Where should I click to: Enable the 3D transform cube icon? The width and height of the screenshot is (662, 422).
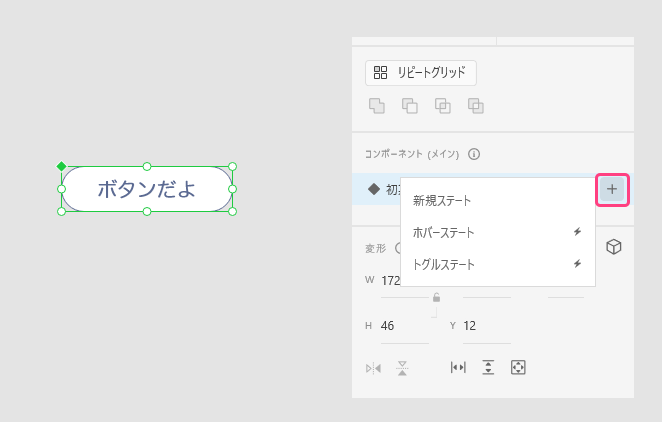[614, 247]
